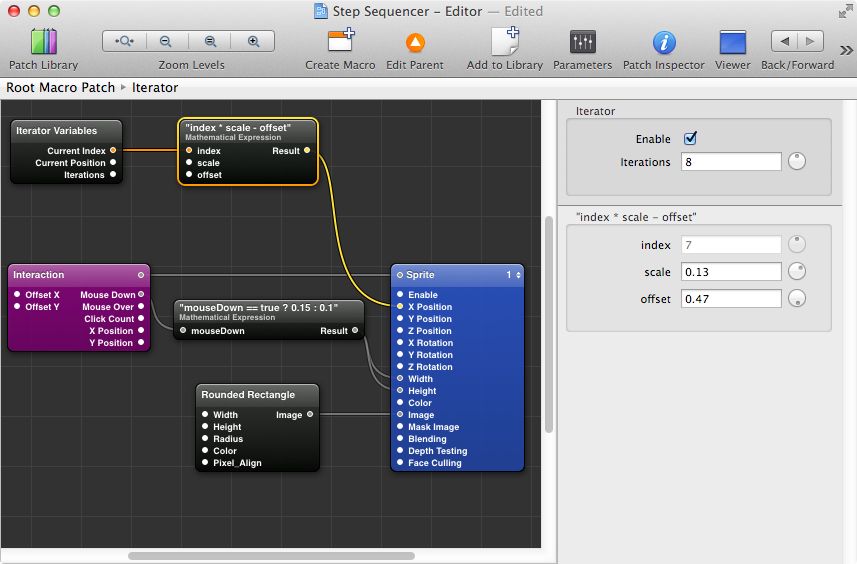Click the expression's scale input port
Image resolution: width=857 pixels, height=564 pixels.
tap(189, 162)
